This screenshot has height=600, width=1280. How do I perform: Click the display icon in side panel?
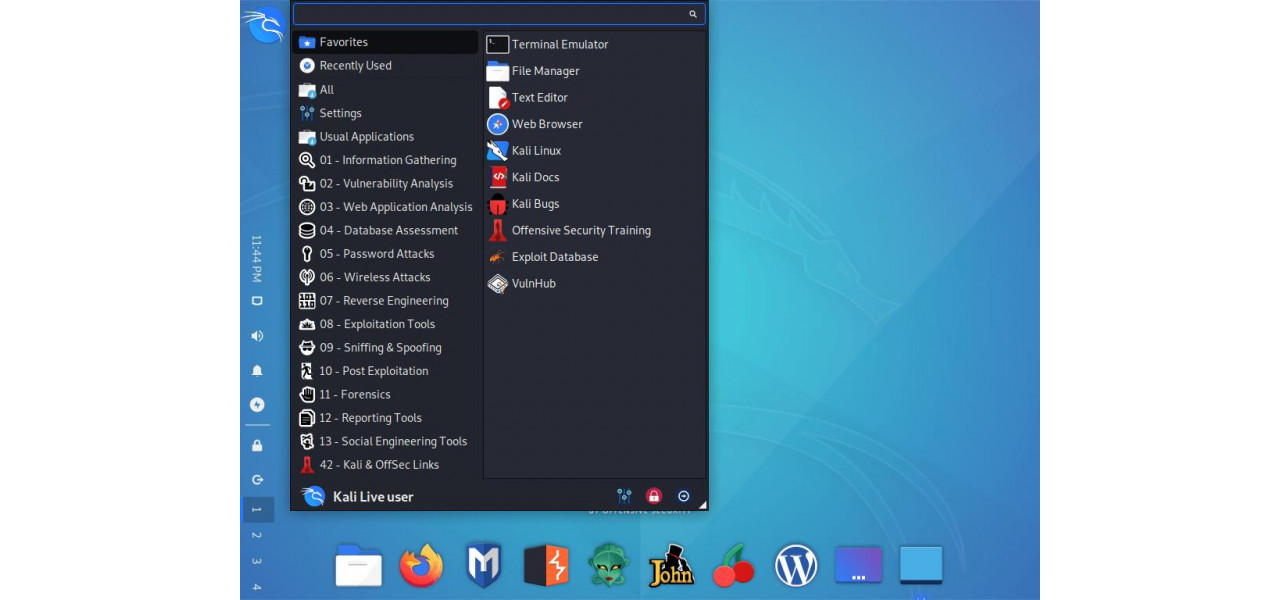coord(257,301)
